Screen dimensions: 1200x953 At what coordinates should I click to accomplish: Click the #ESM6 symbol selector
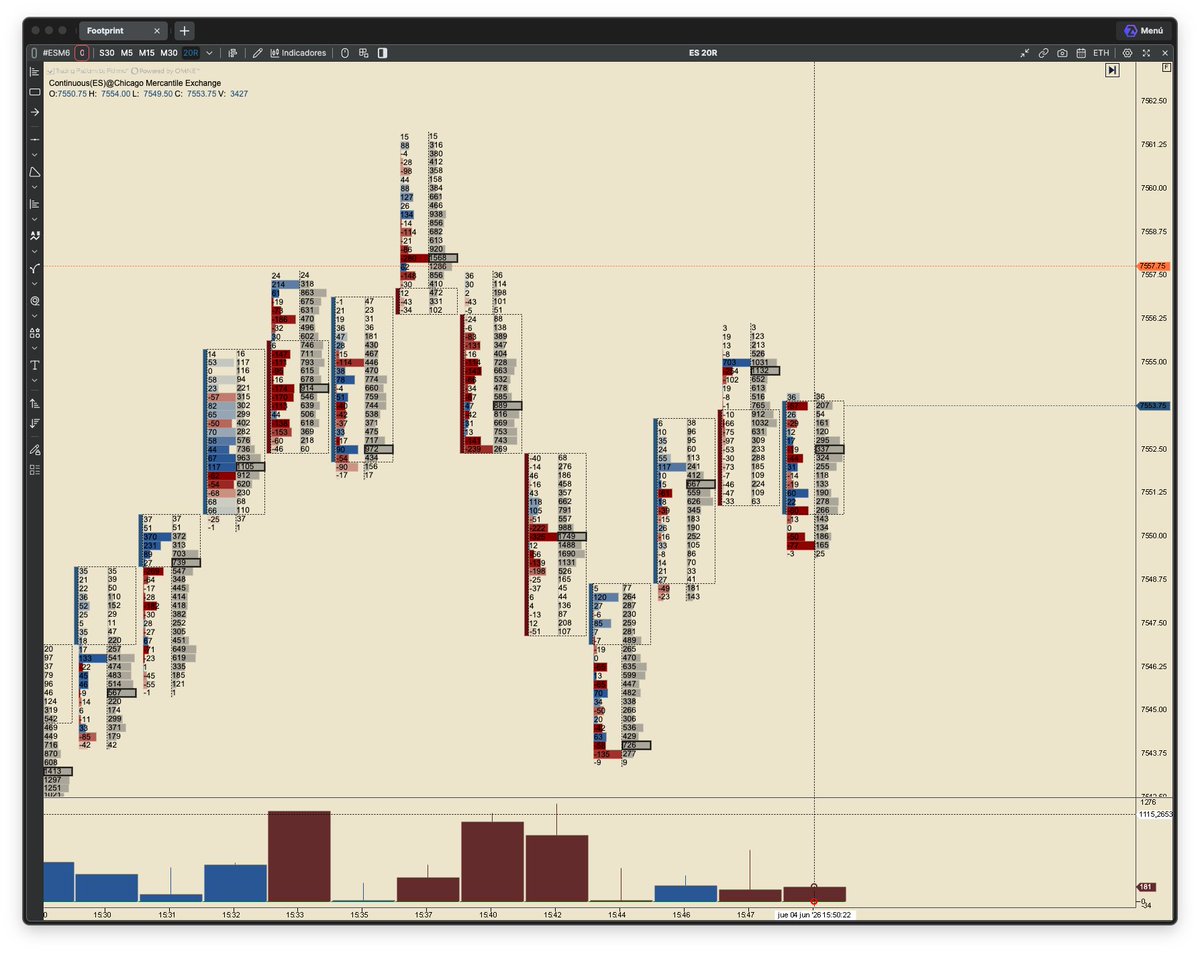pyautogui.click(x=56, y=53)
